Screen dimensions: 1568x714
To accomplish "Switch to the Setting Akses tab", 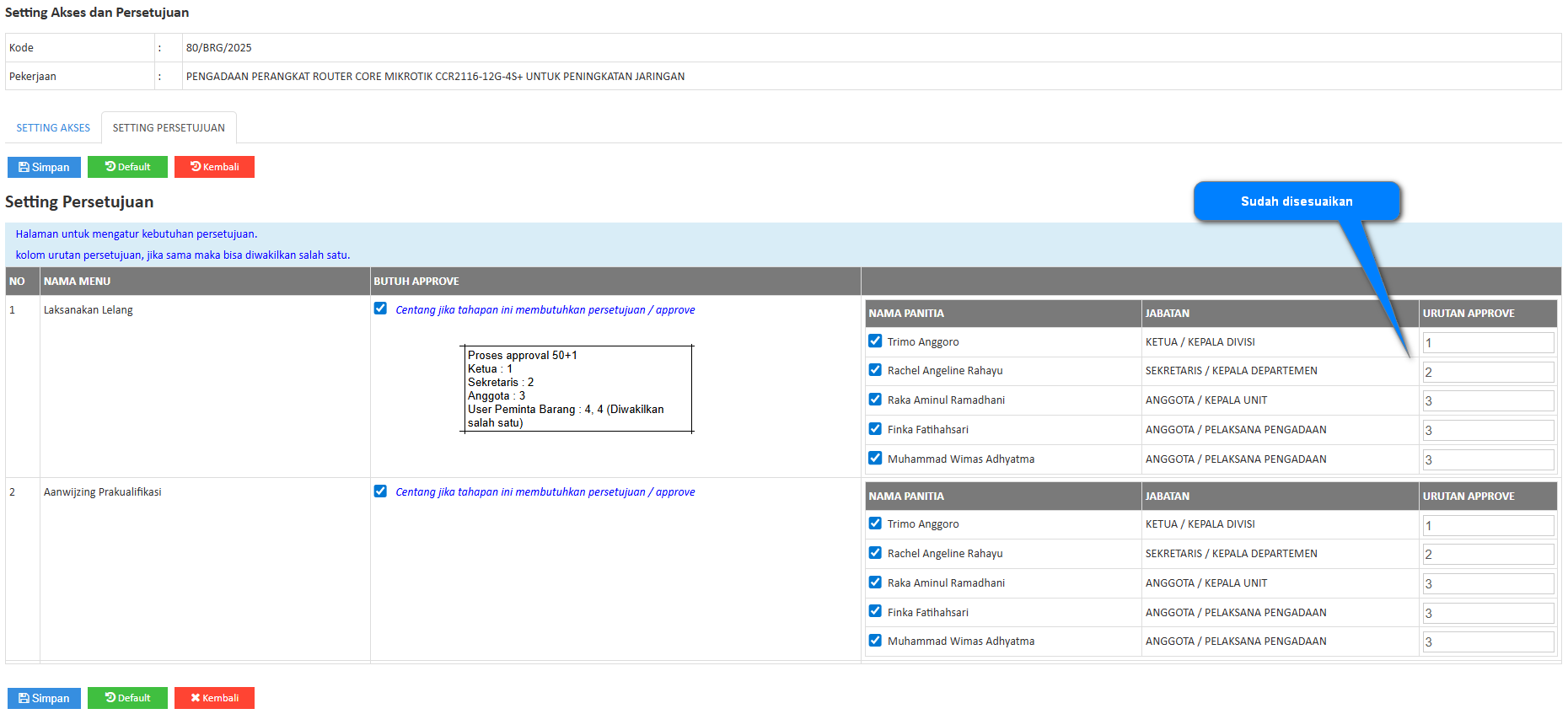I will pyautogui.click(x=53, y=128).
